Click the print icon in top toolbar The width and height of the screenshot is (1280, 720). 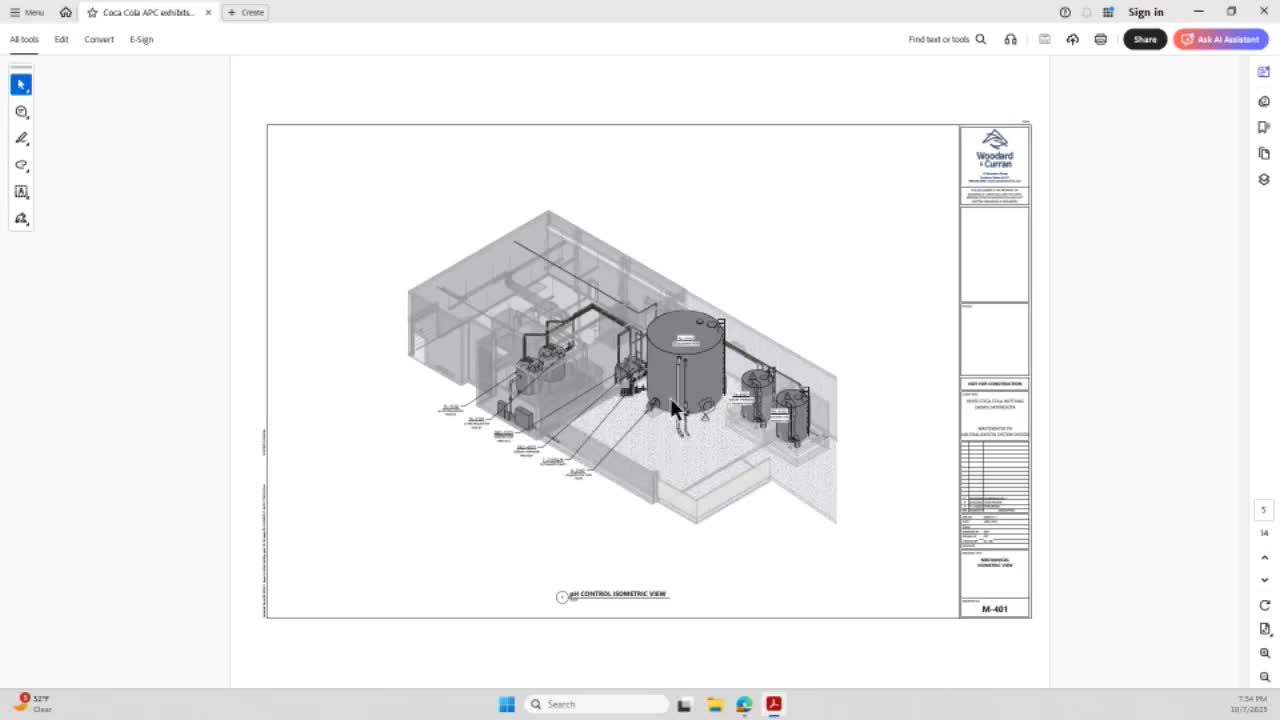coord(1100,39)
